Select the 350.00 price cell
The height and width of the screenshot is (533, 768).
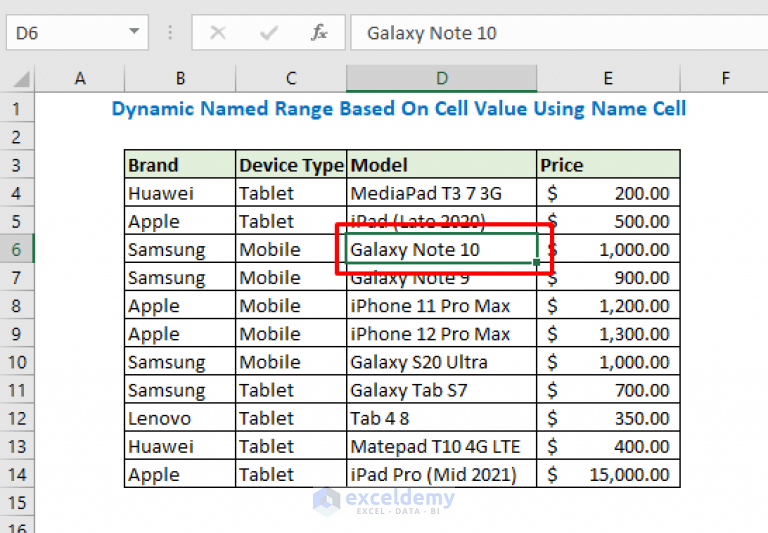[608, 418]
